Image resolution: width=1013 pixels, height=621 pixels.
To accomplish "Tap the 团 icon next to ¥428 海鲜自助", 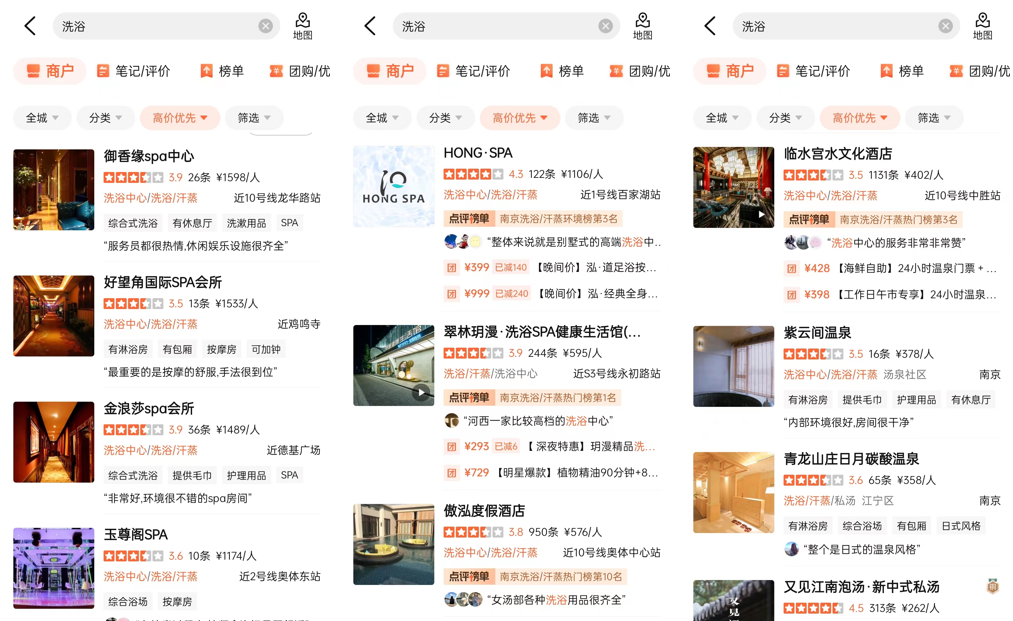I will click(x=791, y=268).
